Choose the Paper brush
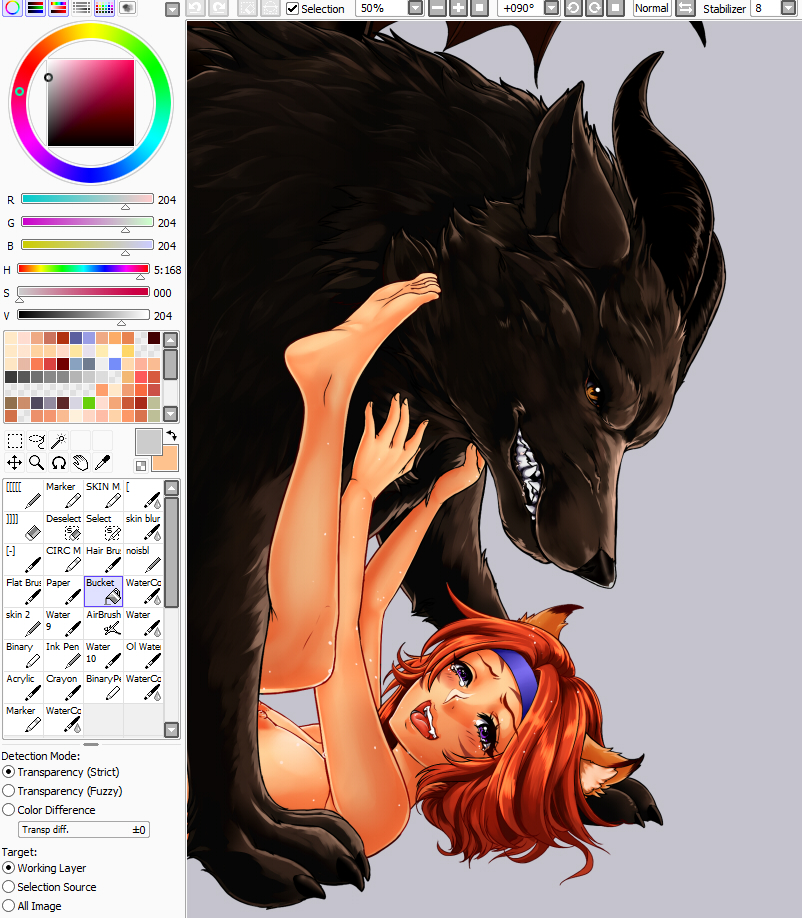 pos(63,591)
